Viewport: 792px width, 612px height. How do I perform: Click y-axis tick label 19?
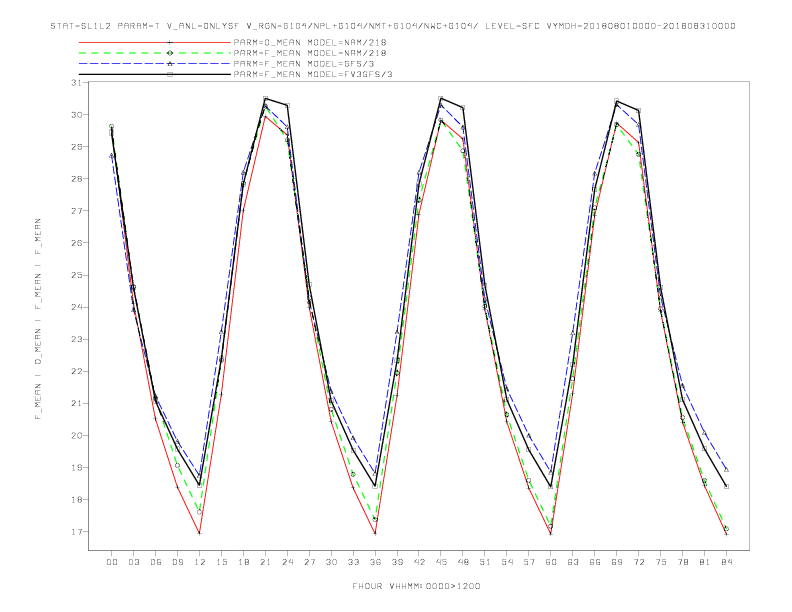[x=76, y=468]
